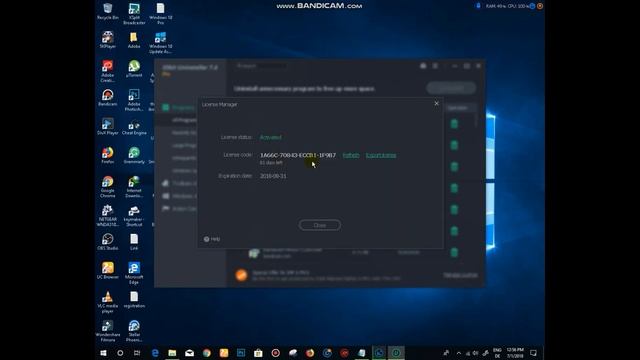The image size is (640, 360).
Task: Click the orange special offer icon
Action: coord(241,275)
